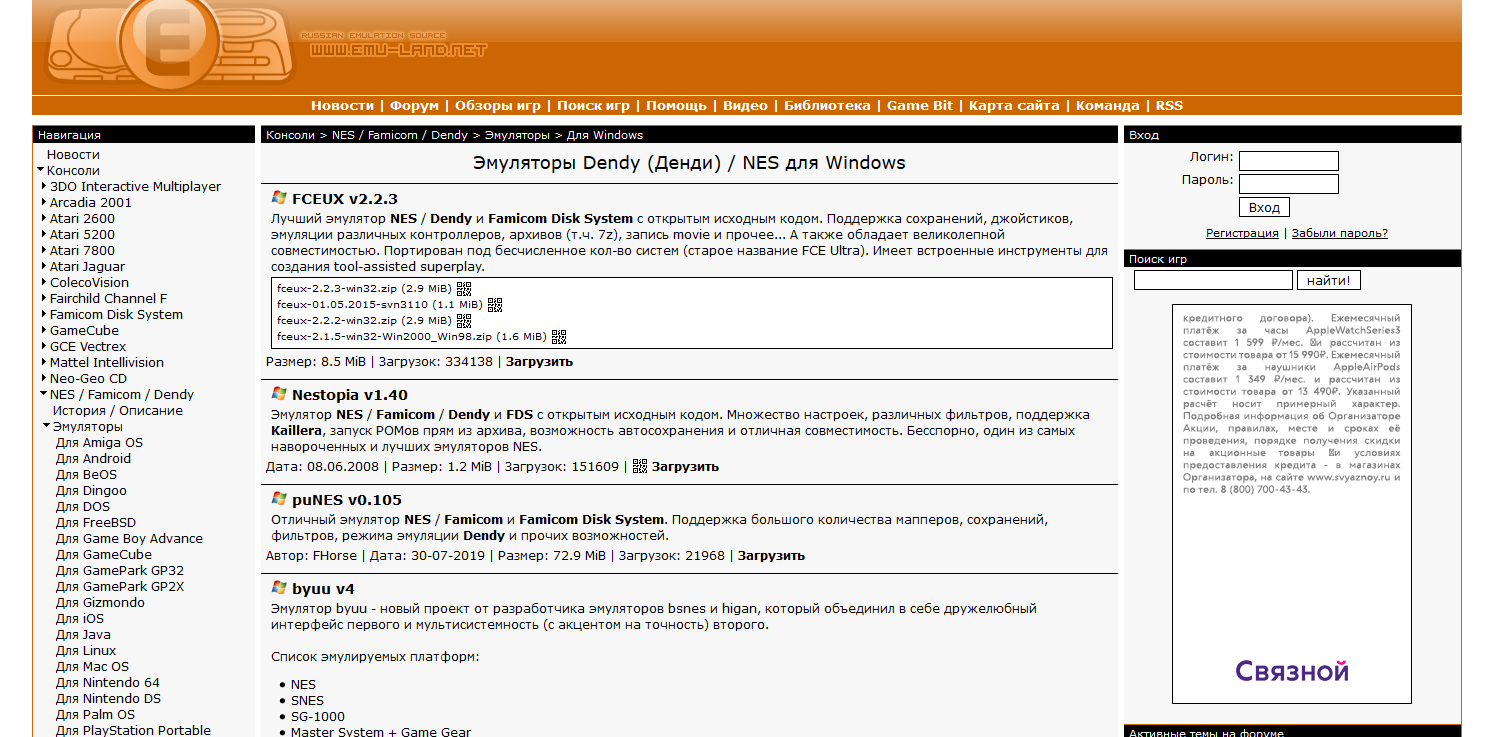Open QR code for fceux-2.1.5-win32-Win2000_Win98.zip
This screenshot has width=1507, height=737.
558,336
